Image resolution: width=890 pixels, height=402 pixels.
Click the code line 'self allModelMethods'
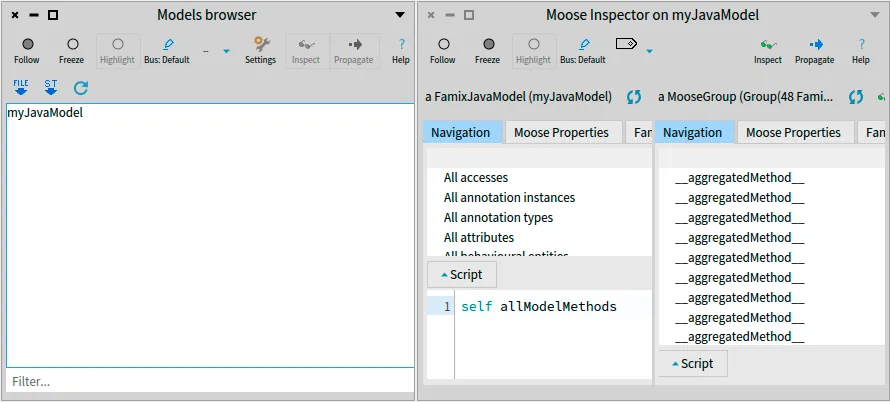click(x=539, y=307)
